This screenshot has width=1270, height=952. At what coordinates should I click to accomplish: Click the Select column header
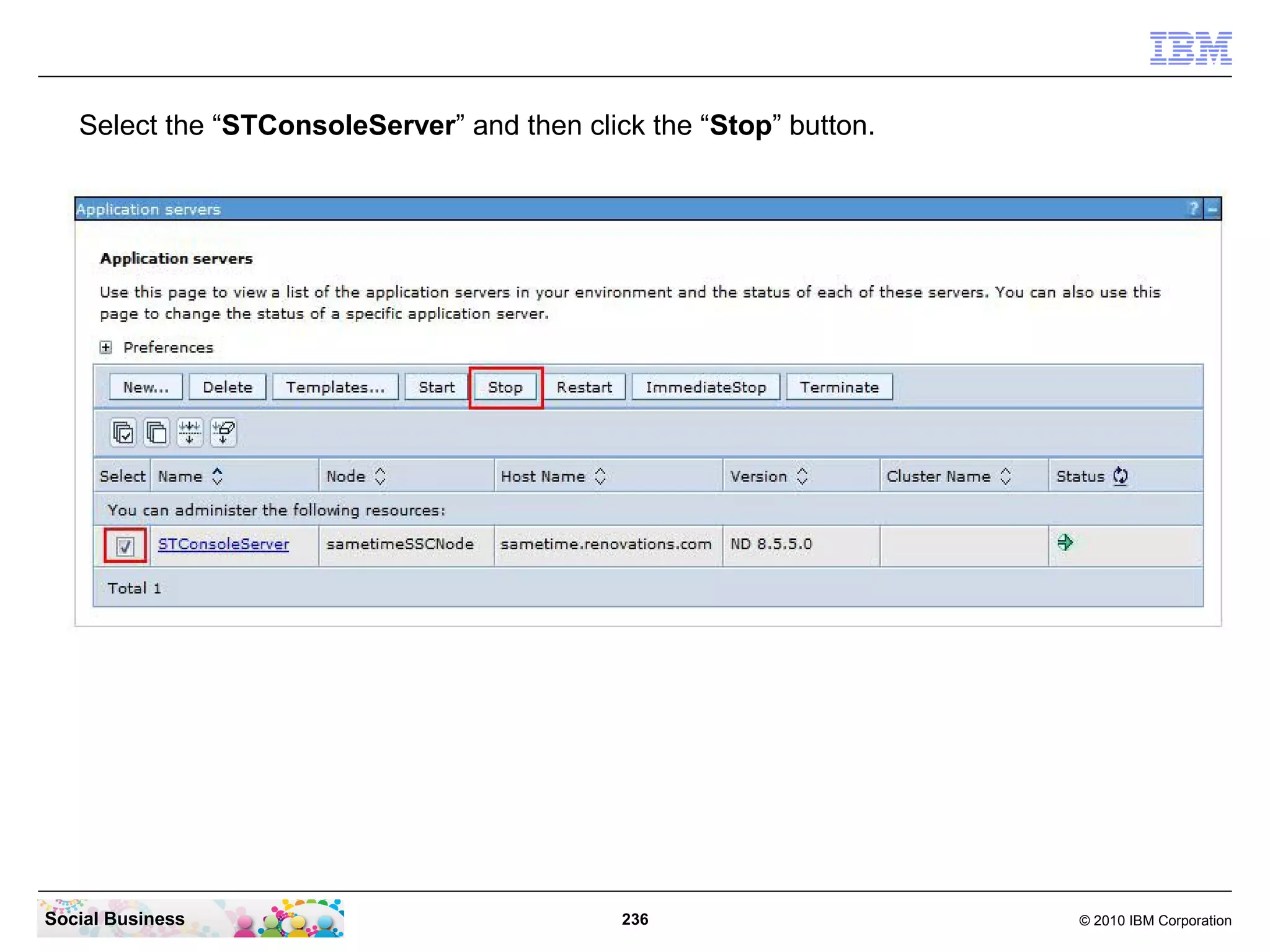[x=122, y=476]
